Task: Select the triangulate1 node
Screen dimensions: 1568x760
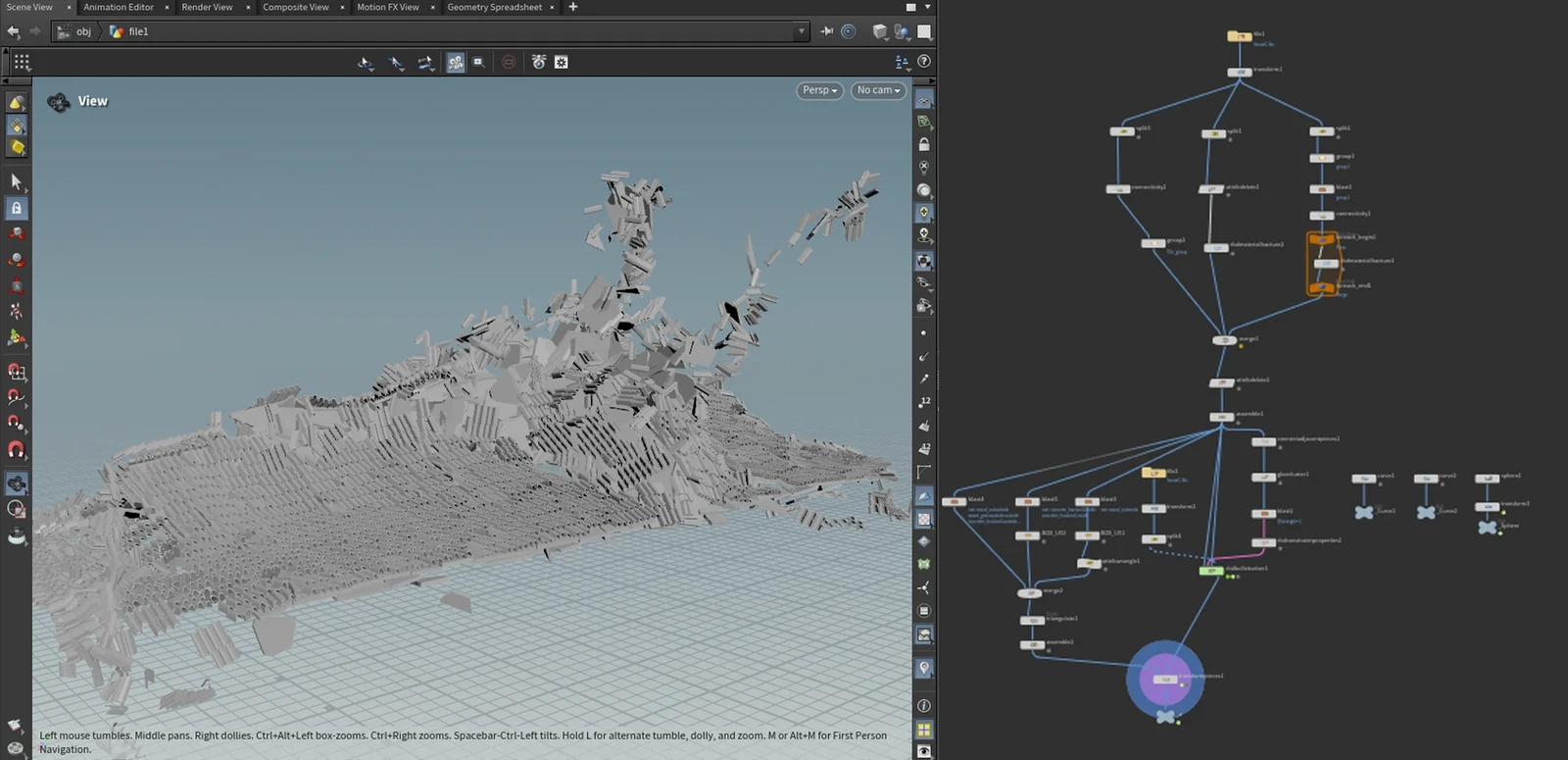Action: [x=1032, y=620]
